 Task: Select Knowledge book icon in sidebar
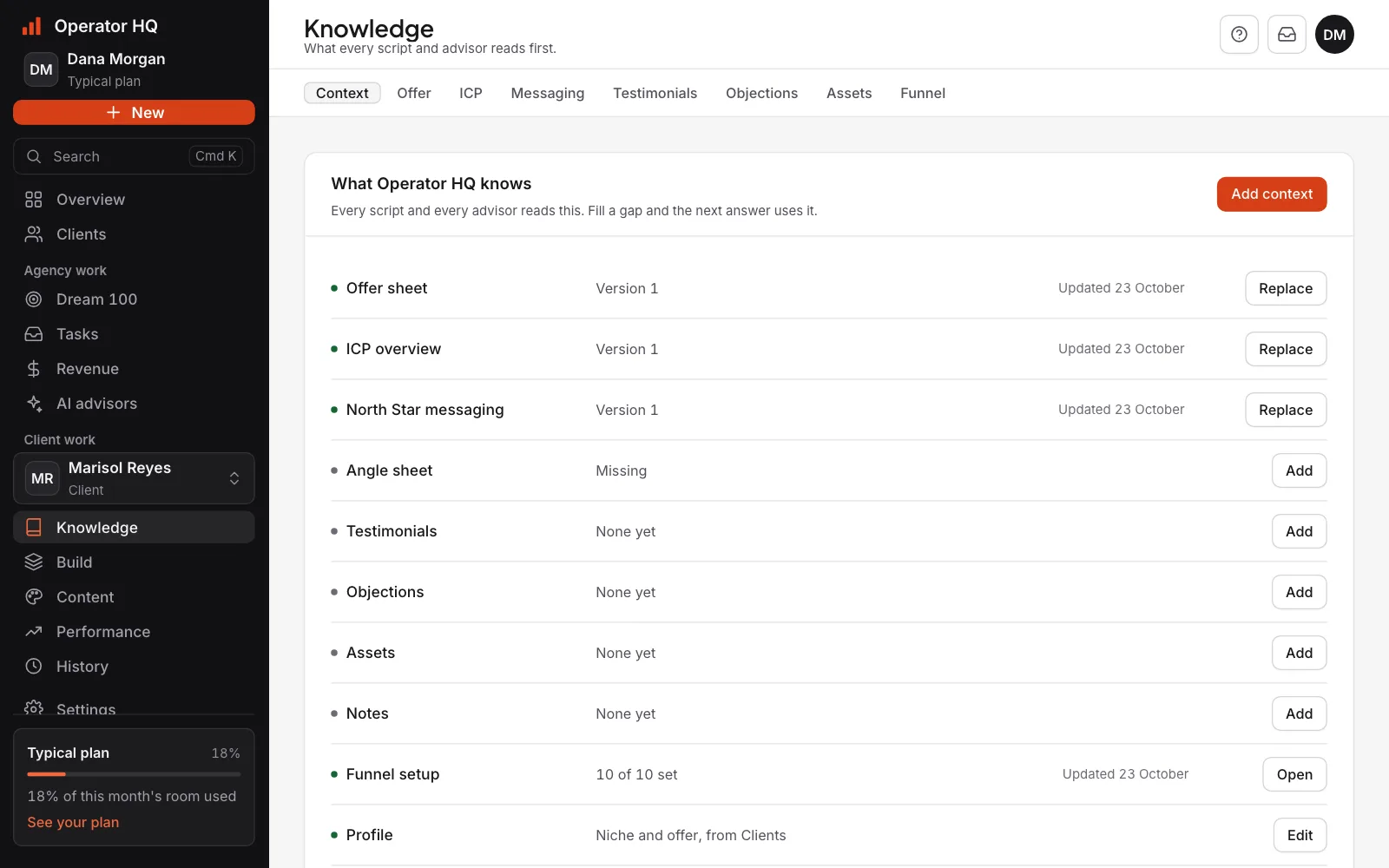point(34,528)
